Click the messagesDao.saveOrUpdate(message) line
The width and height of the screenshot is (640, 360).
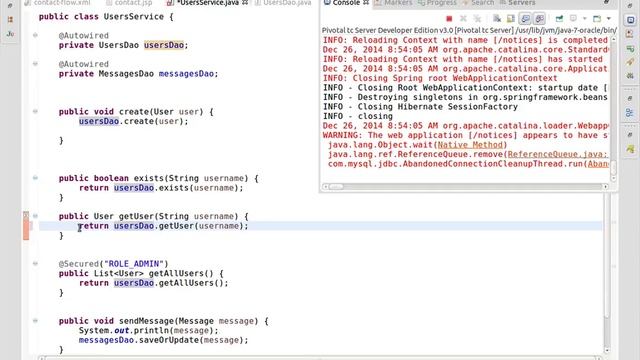pos(163,340)
